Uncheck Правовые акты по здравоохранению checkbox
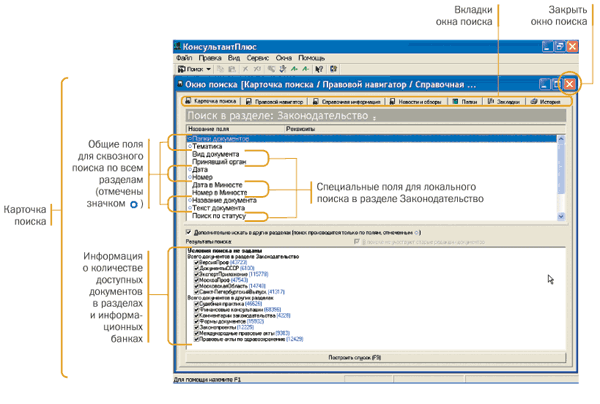The height and width of the screenshot is (404, 600). coord(197,339)
